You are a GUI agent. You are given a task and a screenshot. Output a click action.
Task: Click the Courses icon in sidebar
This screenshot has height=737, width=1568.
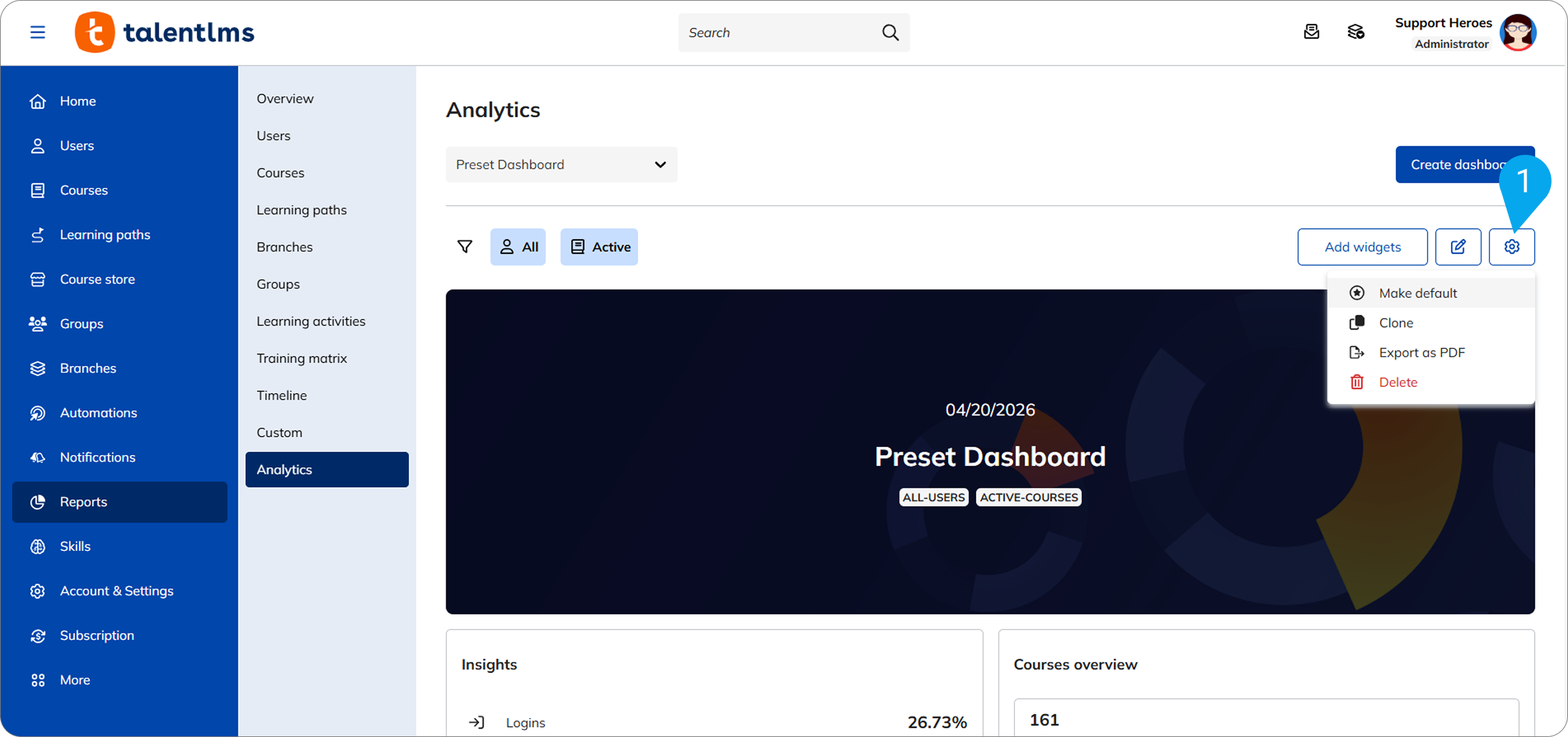(38, 190)
